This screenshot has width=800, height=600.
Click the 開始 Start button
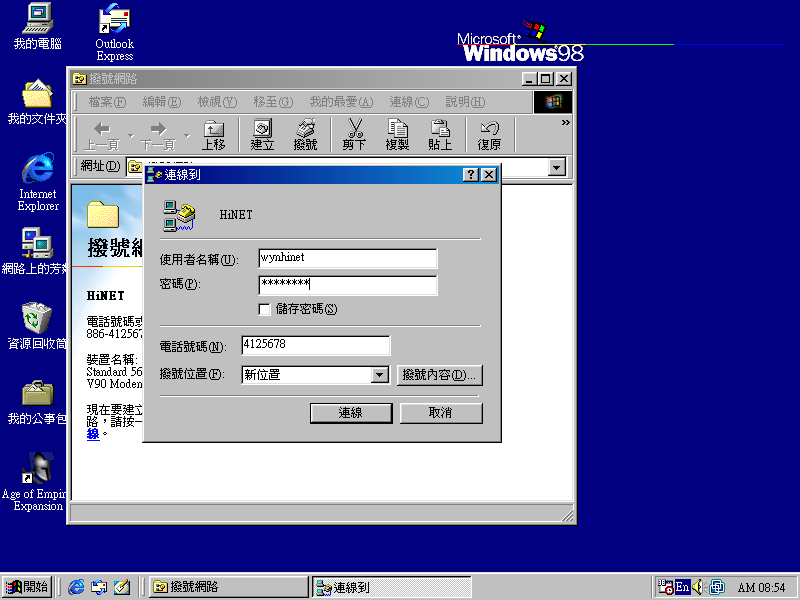(x=27, y=587)
